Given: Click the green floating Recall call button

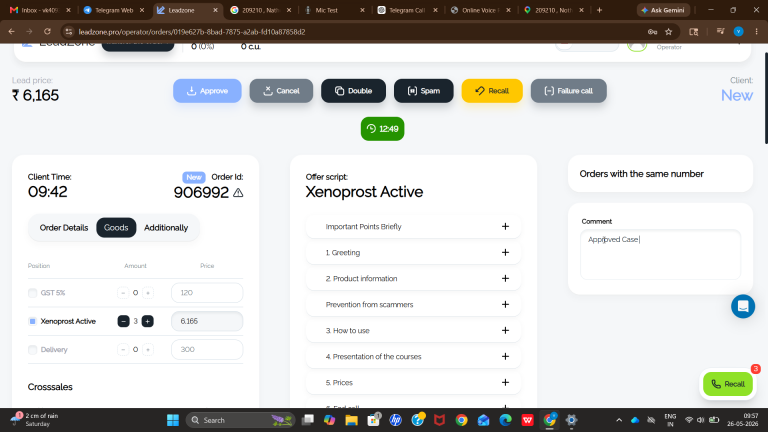Looking at the screenshot, I should pos(728,384).
